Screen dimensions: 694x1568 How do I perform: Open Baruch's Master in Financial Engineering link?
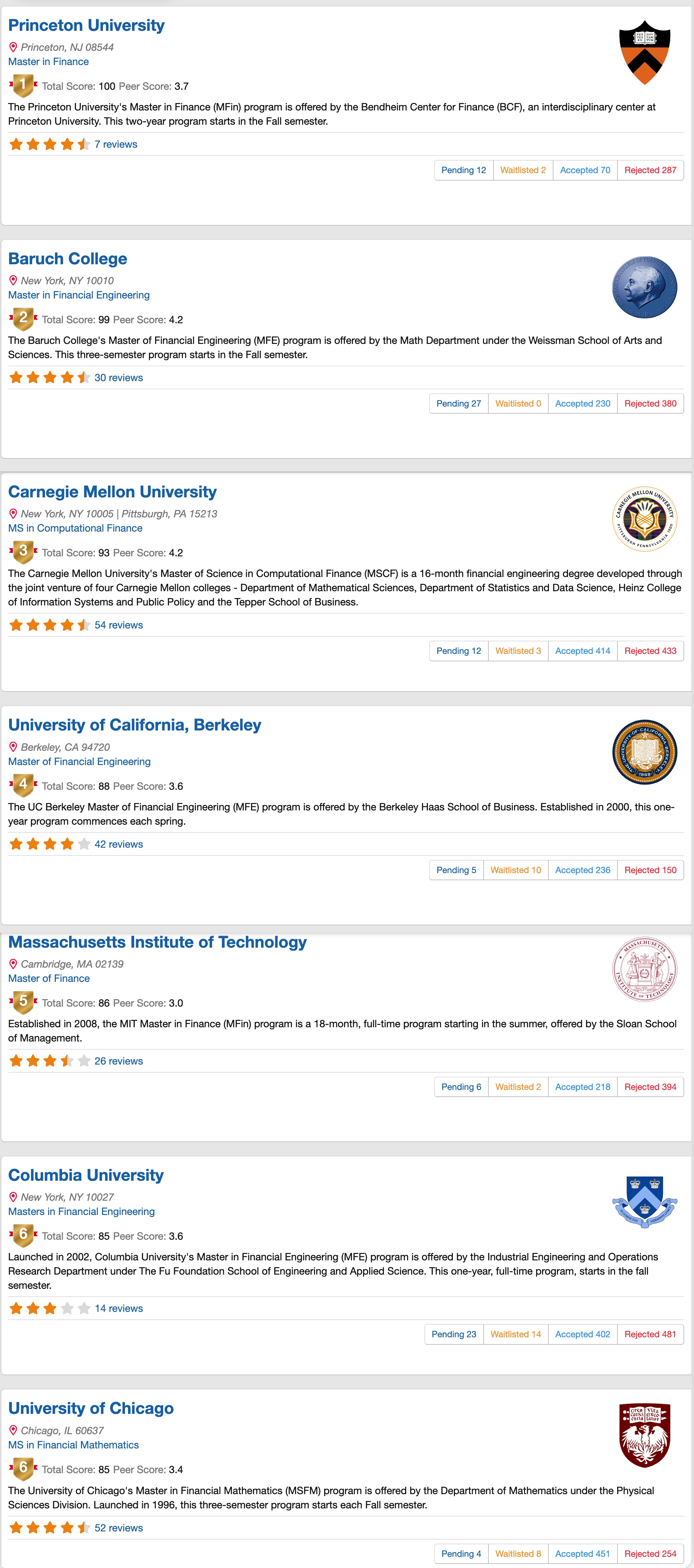coord(79,295)
